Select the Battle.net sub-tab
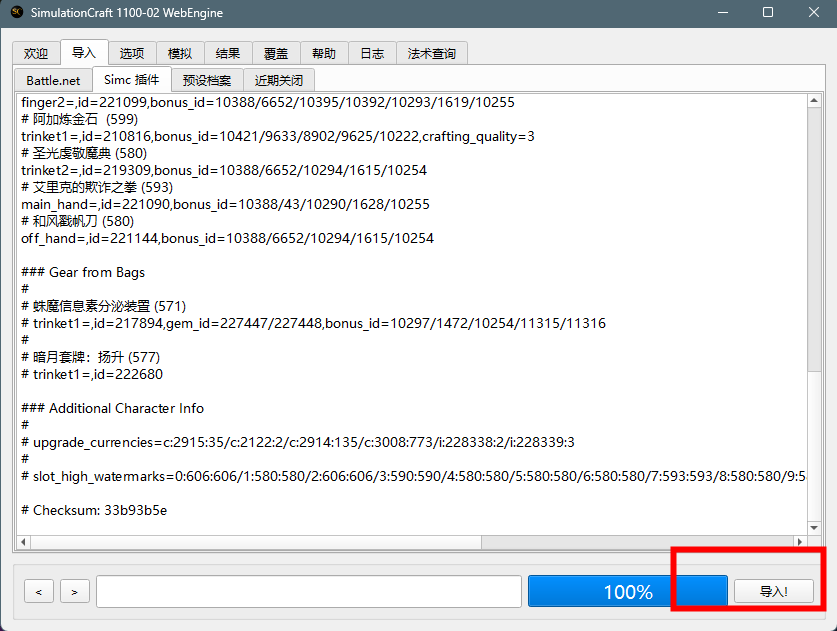Image resolution: width=837 pixels, height=631 pixels. pyautogui.click(x=53, y=81)
